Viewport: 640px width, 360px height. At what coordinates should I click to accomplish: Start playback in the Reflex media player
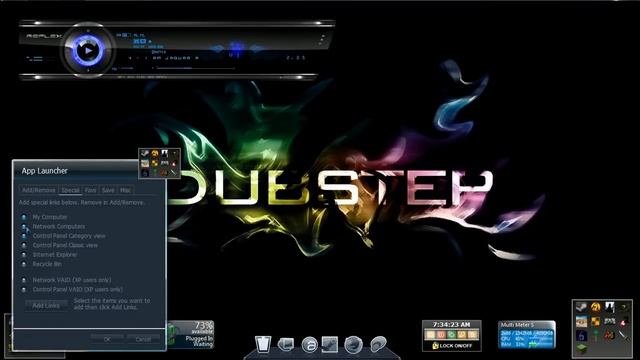click(x=88, y=51)
